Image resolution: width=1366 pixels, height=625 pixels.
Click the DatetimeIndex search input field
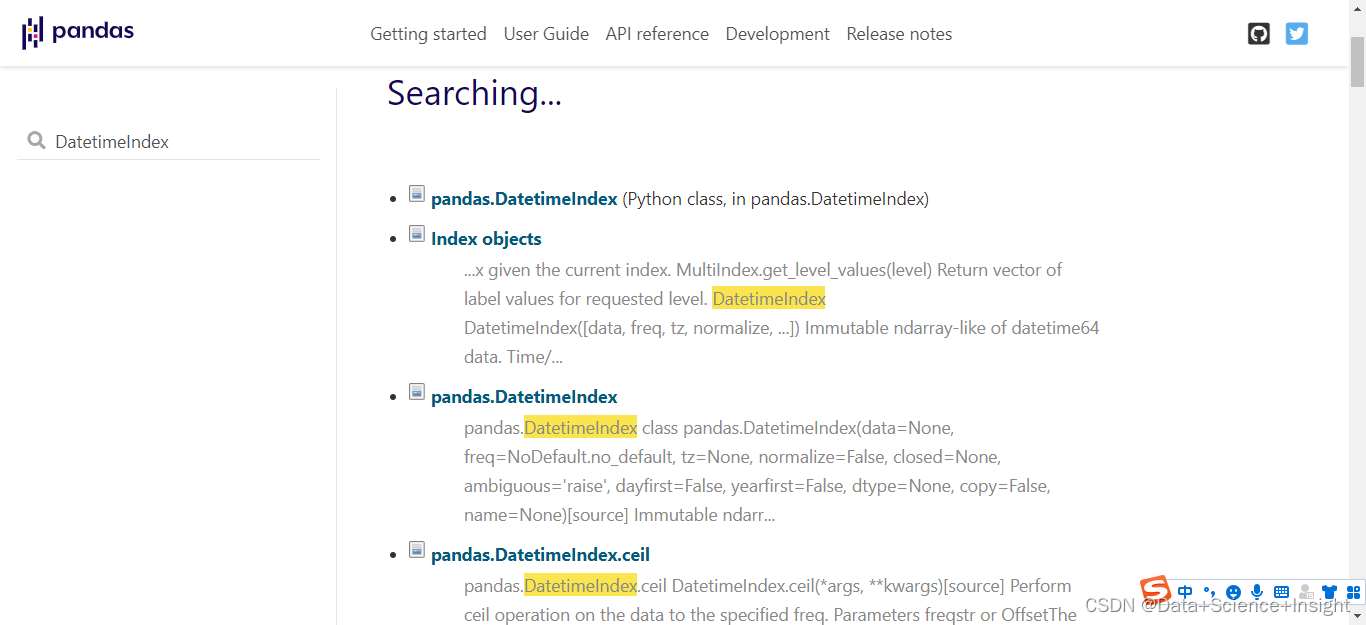[168, 141]
